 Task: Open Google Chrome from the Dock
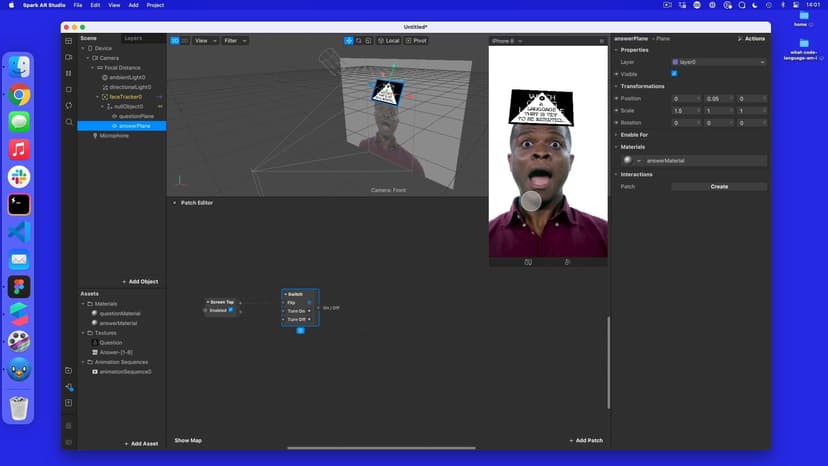(19, 95)
